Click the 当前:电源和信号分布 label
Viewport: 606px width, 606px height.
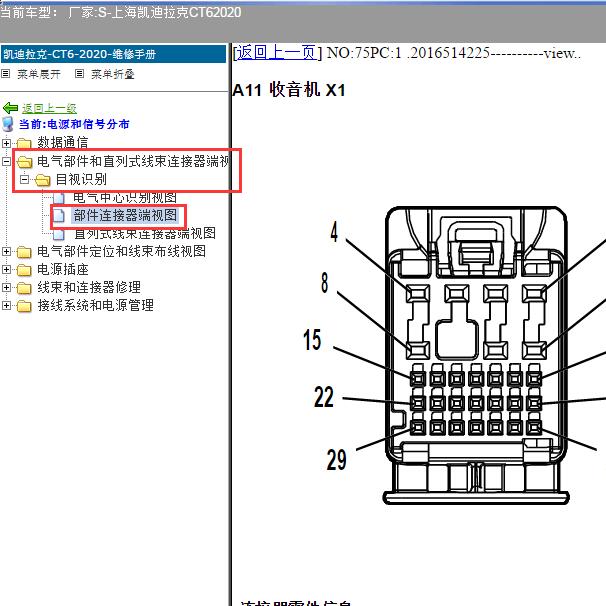pyautogui.click(x=74, y=124)
